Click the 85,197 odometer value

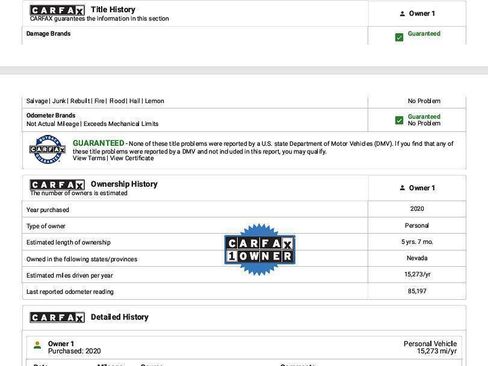click(417, 291)
